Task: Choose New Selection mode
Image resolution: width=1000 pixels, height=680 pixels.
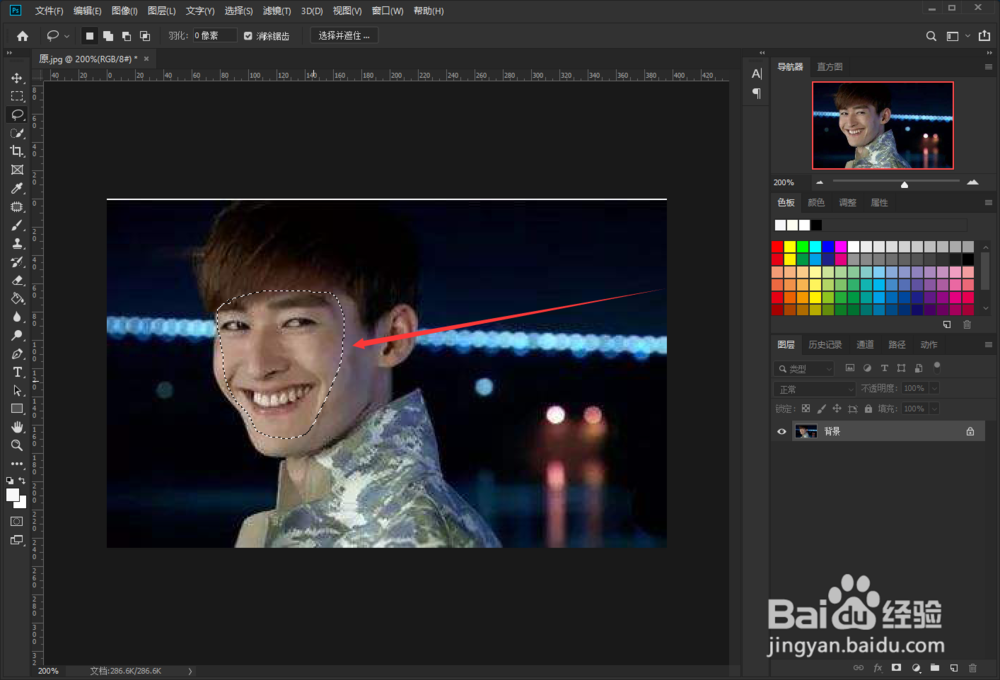Action: click(90, 36)
